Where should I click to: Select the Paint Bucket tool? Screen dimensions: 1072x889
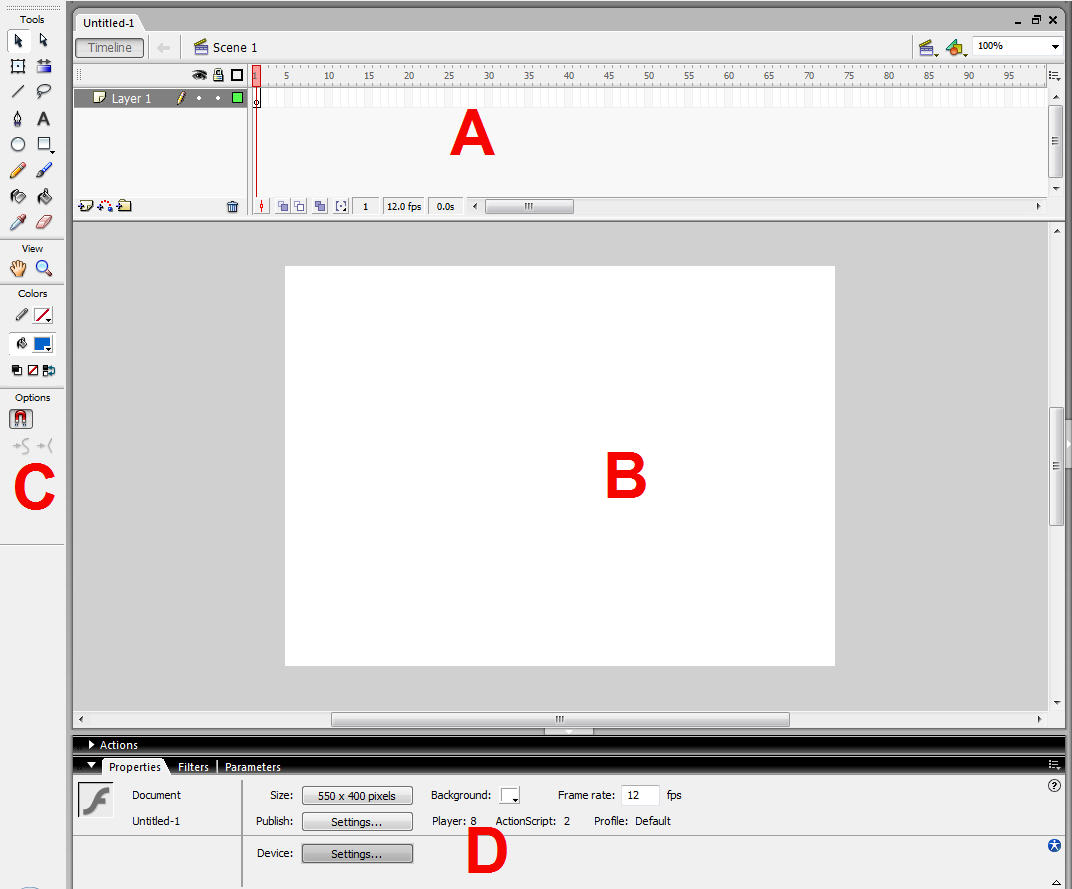[44, 197]
